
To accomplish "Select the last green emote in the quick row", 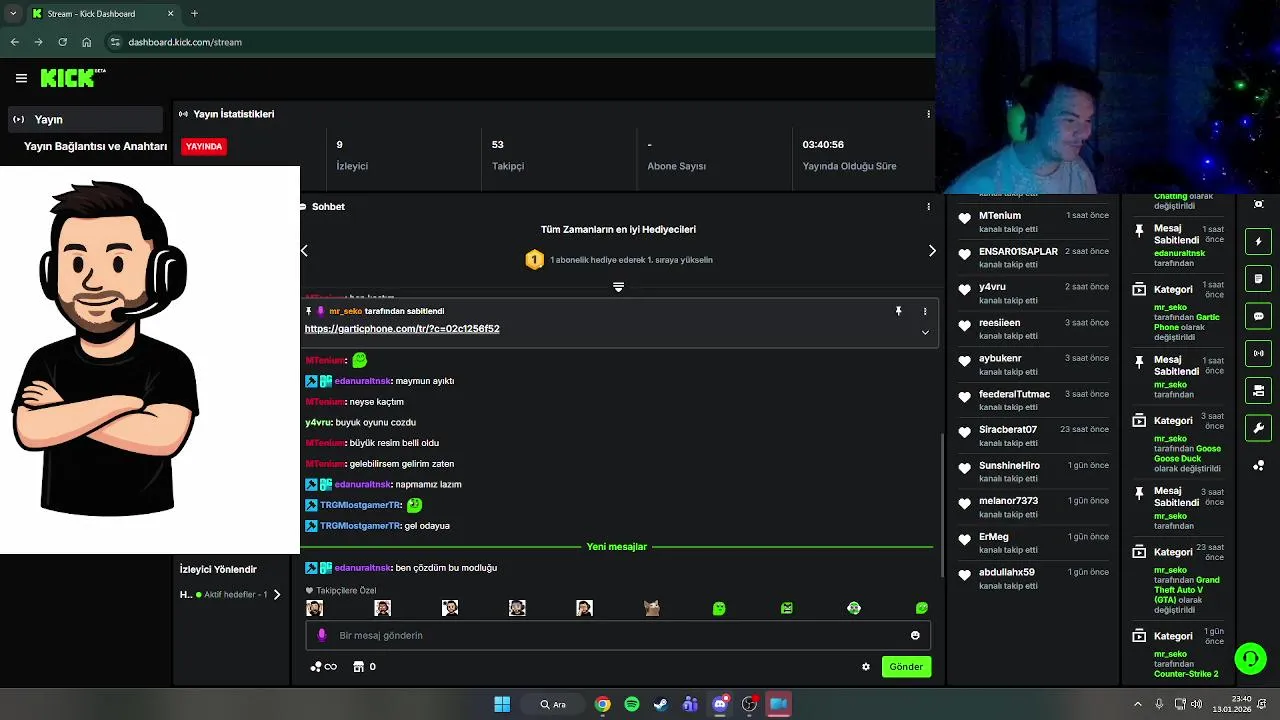I will 921,608.
